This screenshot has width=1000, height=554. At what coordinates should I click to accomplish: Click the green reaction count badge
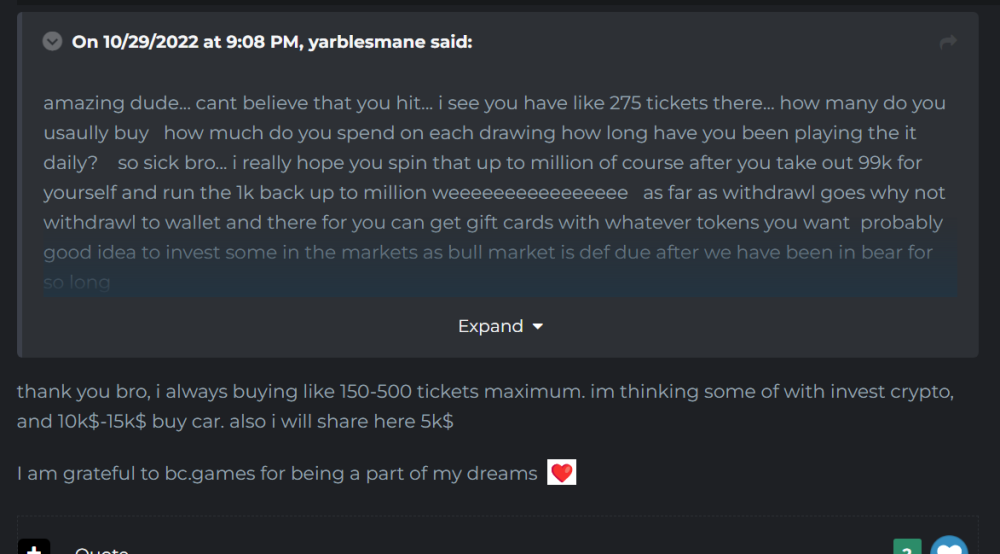[907, 547]
